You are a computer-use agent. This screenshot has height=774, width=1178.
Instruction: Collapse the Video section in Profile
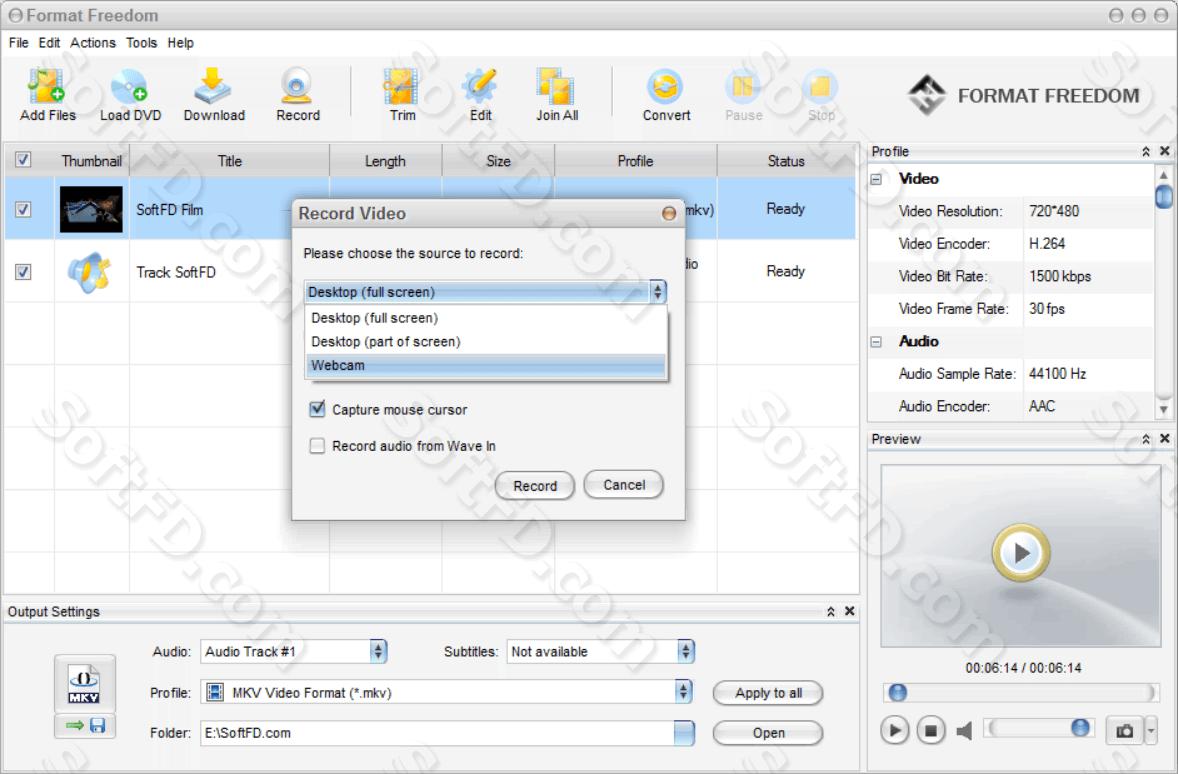tap(876, 179)
